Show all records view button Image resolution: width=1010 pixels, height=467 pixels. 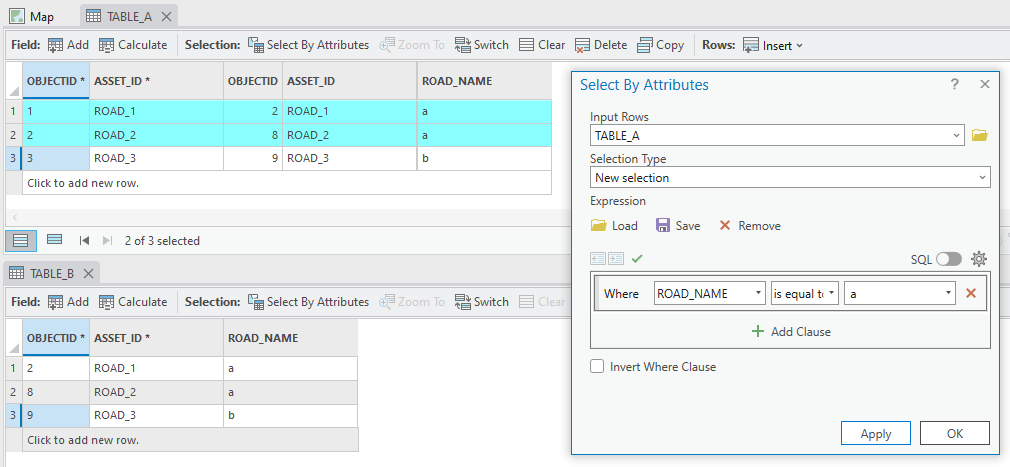tap(21, 240)
